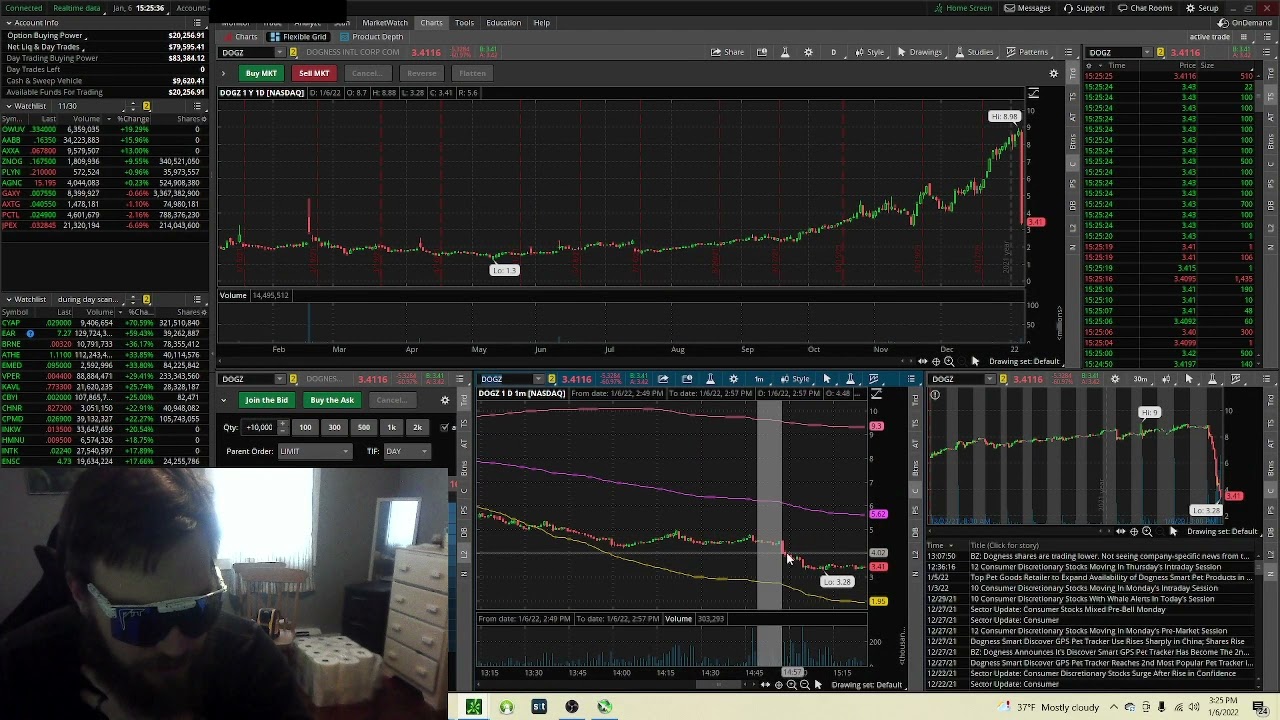The width and height of the screenshot is (1280, 720).
Task: Open the Support window
Action: click(1084, 8)
